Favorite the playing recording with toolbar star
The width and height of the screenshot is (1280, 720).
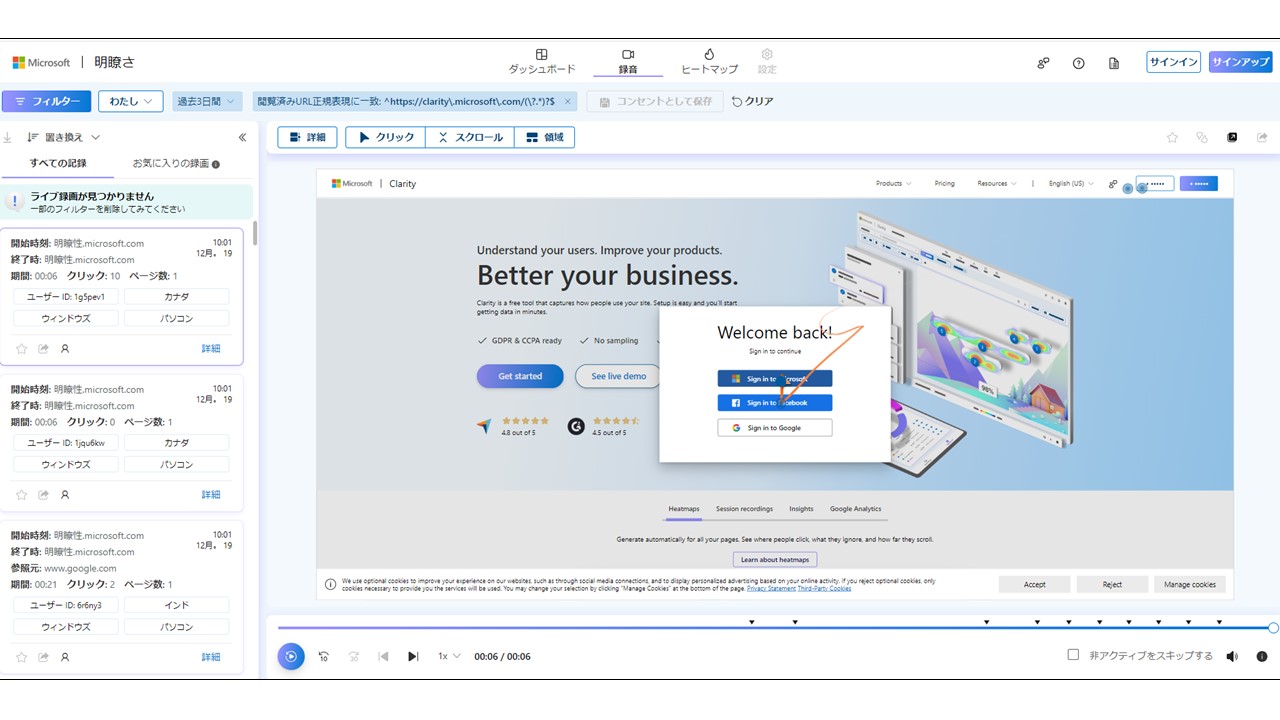pyautogui.click(x=1172, y=137)
